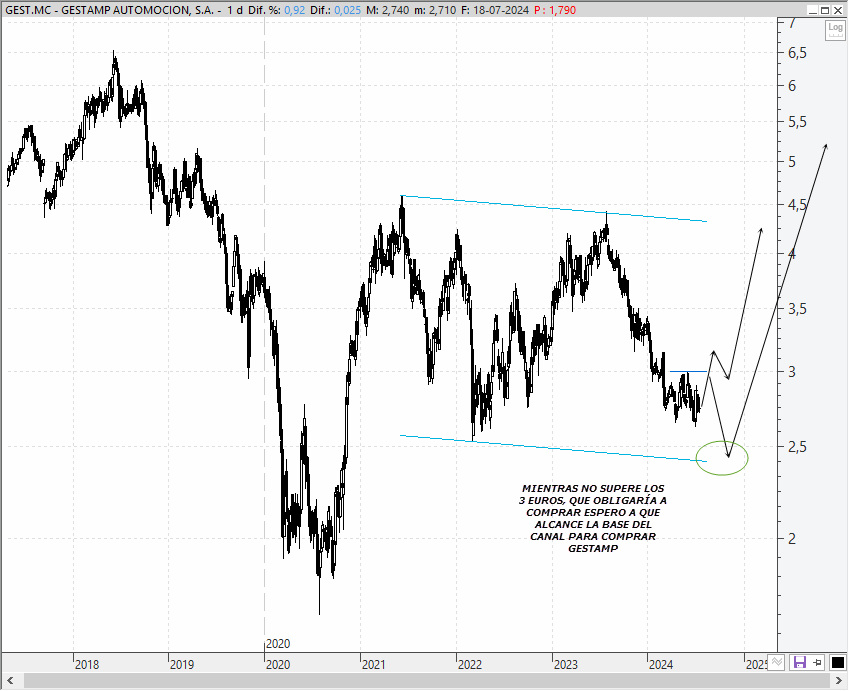This screenshot has height=691, width=849.
Task: Click the '1 d' timeframe label
Action: coord(235,10)
